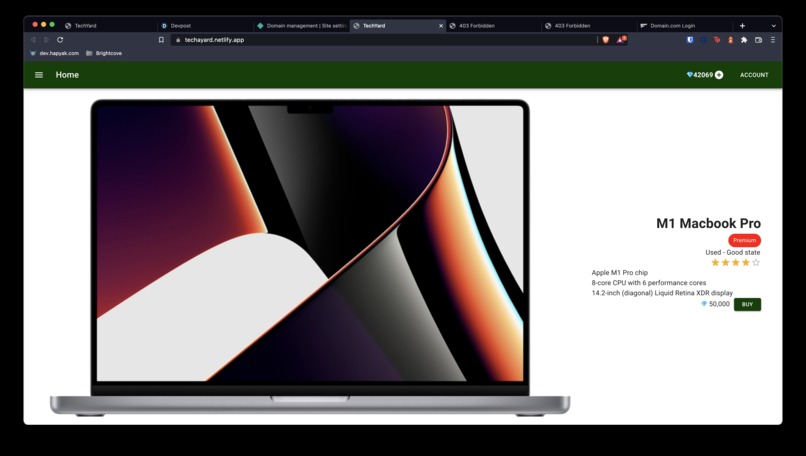Click the Premium badge
This screenshot has height=456, width=806.
tap(744, 240)
